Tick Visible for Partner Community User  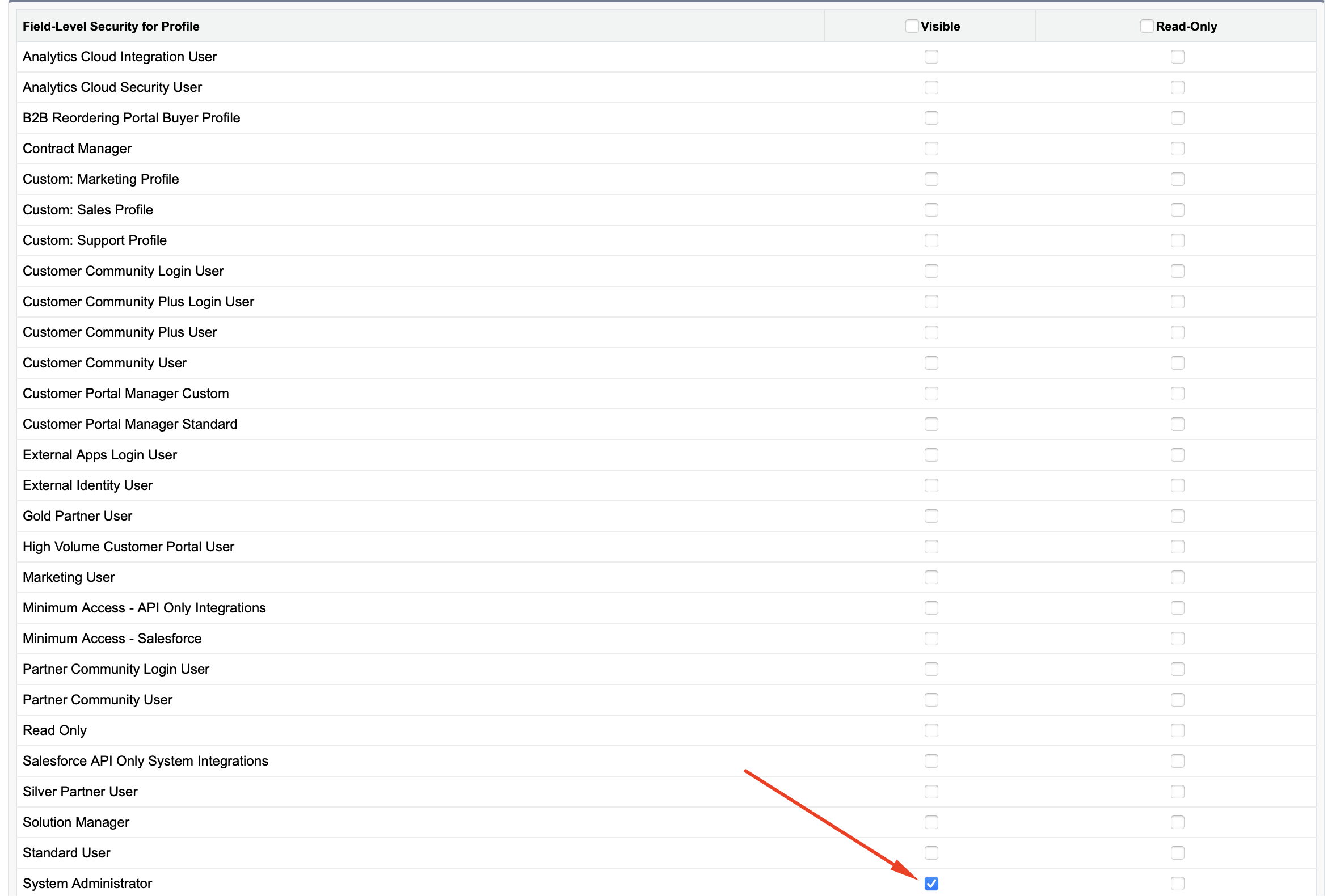pyautogui.click(x=931, y=699)
